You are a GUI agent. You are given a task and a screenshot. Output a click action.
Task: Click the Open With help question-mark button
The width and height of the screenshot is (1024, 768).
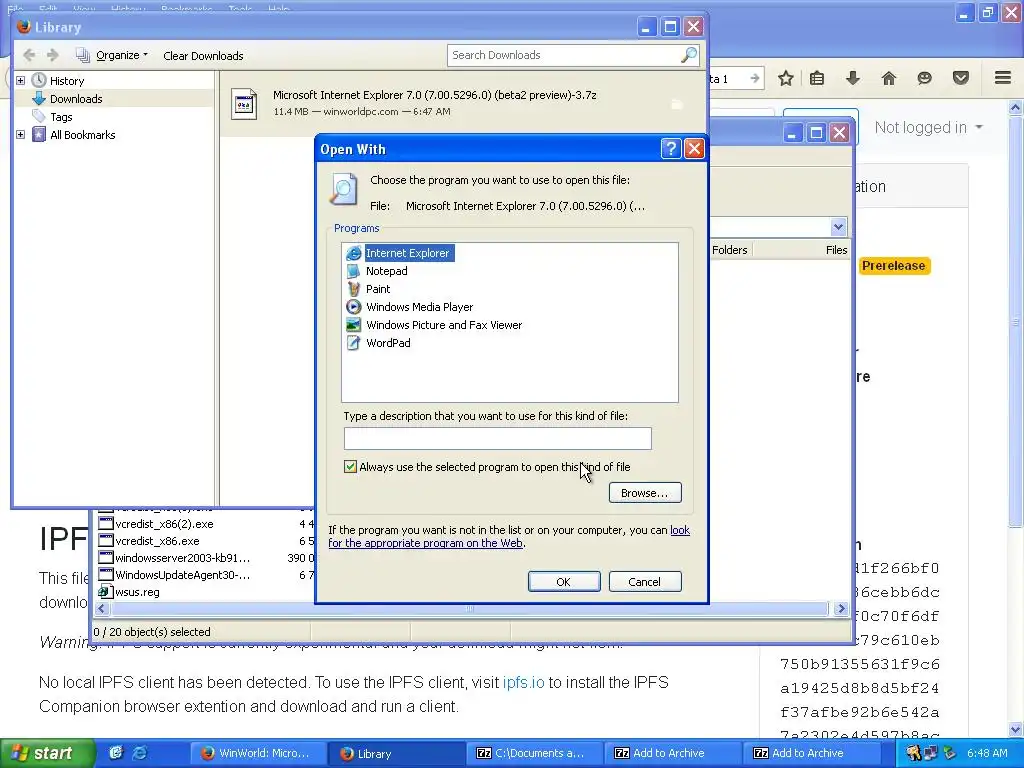(671, 149)
